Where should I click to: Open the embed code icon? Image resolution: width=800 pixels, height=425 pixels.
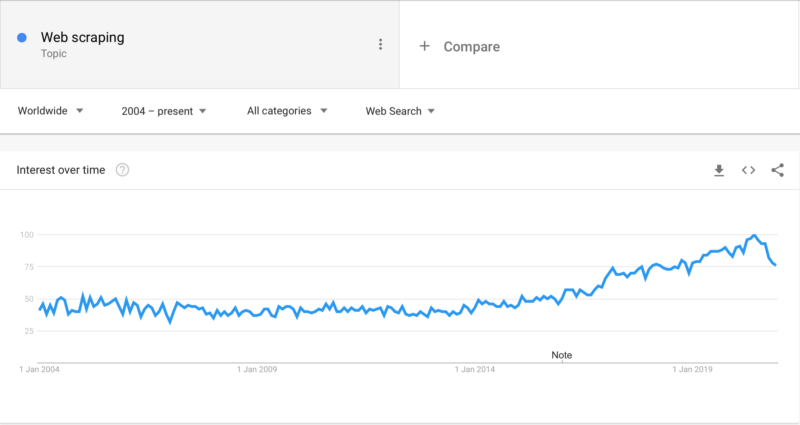tap(748, 170)
